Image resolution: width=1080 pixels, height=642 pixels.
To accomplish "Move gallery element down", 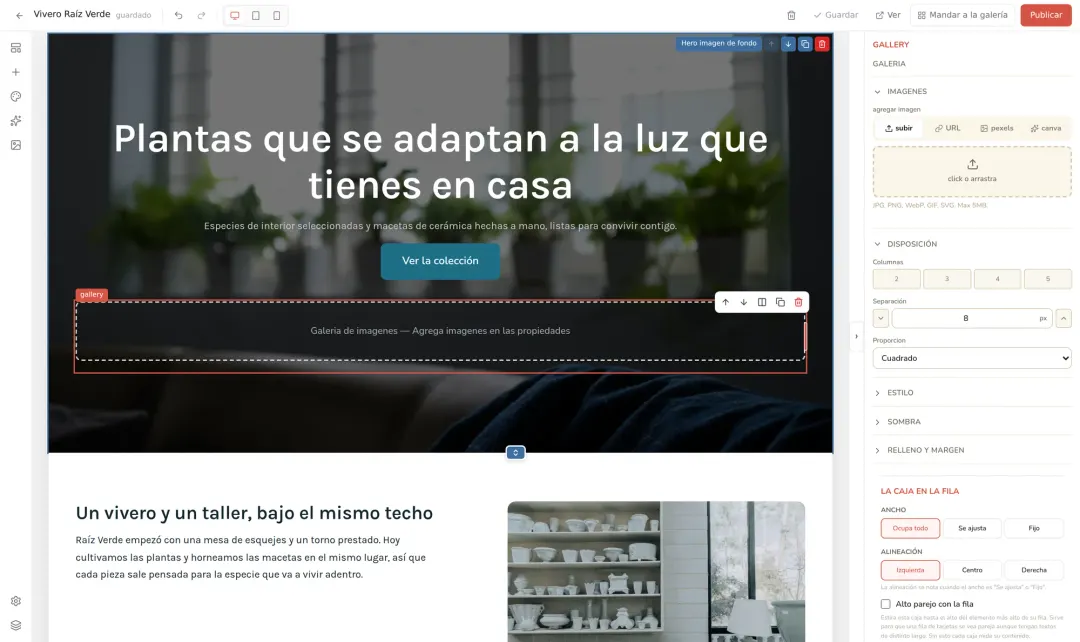I will [744, 302].
